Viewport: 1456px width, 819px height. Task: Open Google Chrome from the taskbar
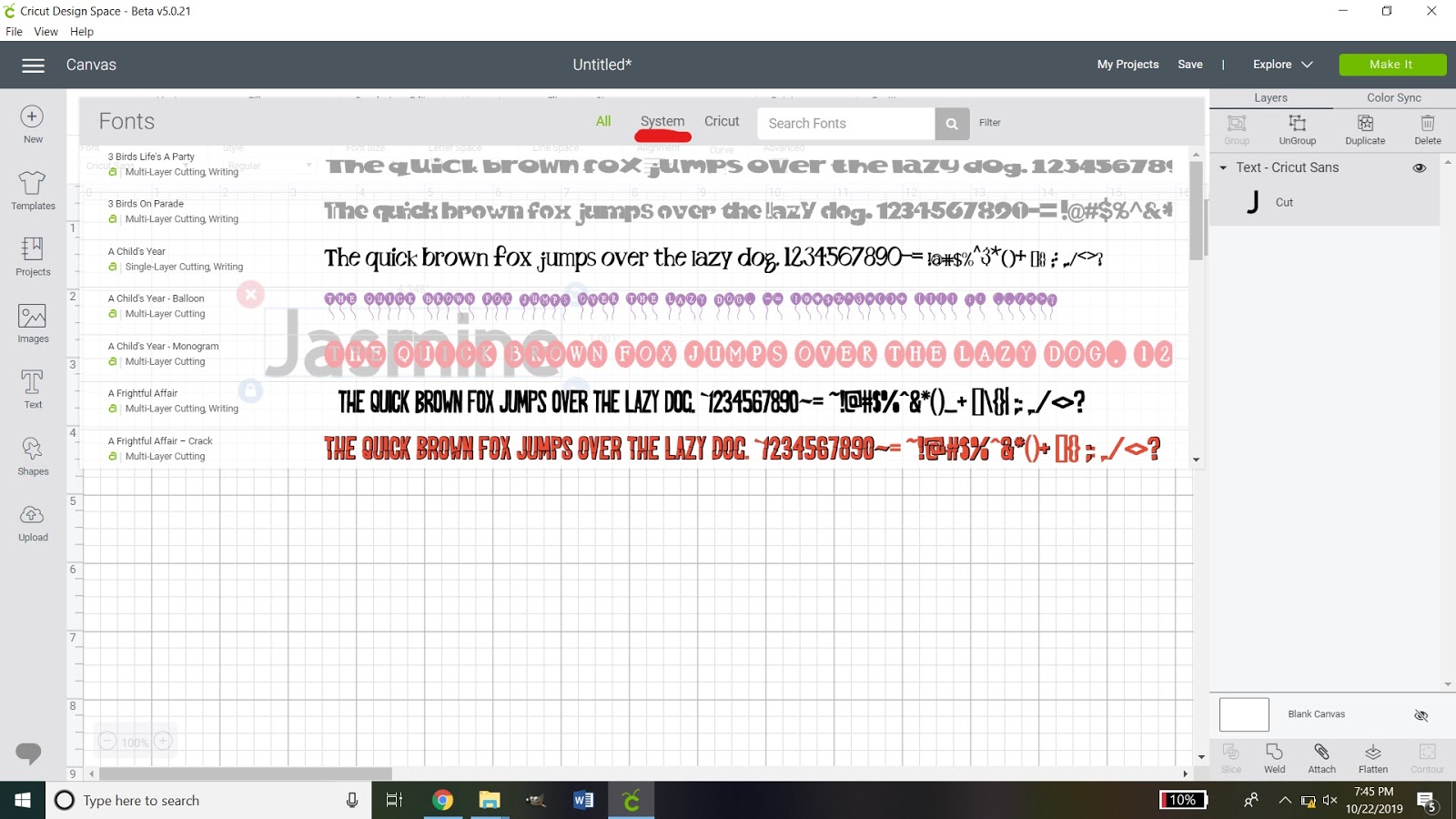442,800
